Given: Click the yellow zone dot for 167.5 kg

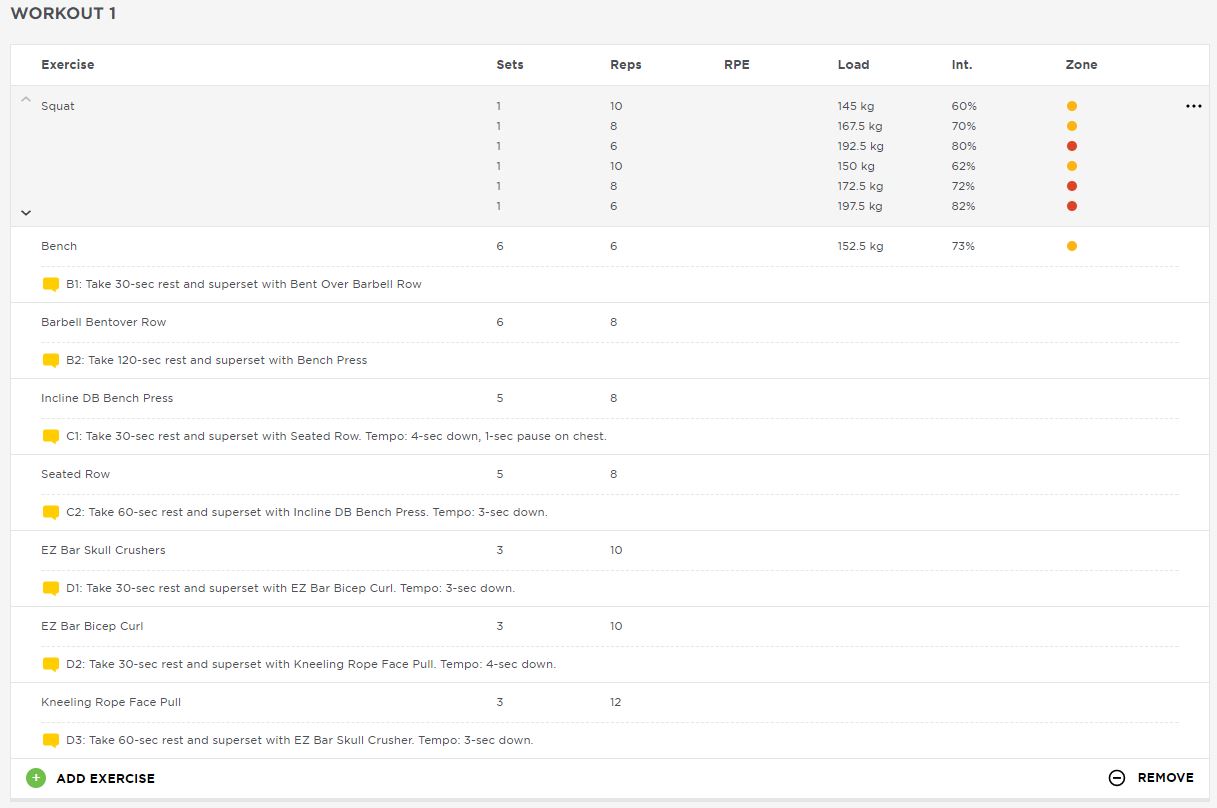Looking at the screenshot, I should click(1072, 126).
